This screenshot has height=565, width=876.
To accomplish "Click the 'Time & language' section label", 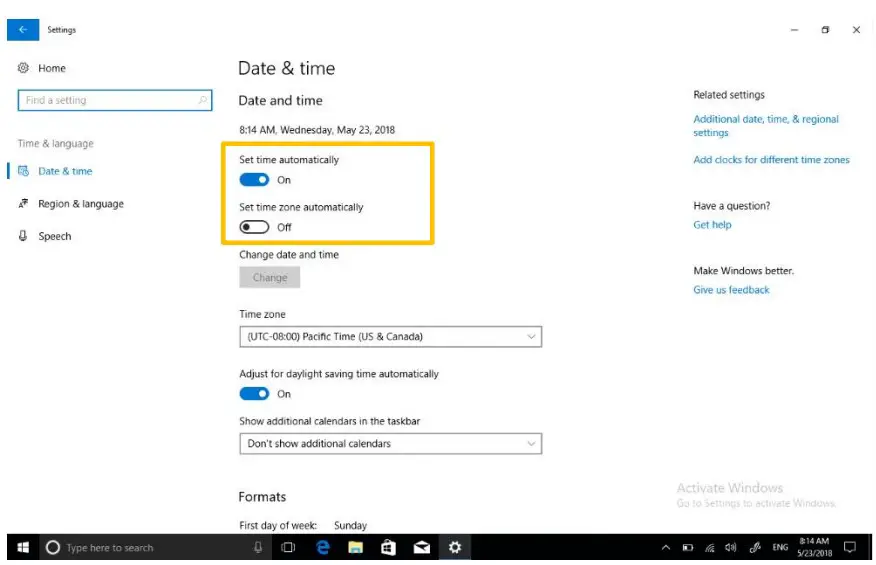I will point(55,144).
